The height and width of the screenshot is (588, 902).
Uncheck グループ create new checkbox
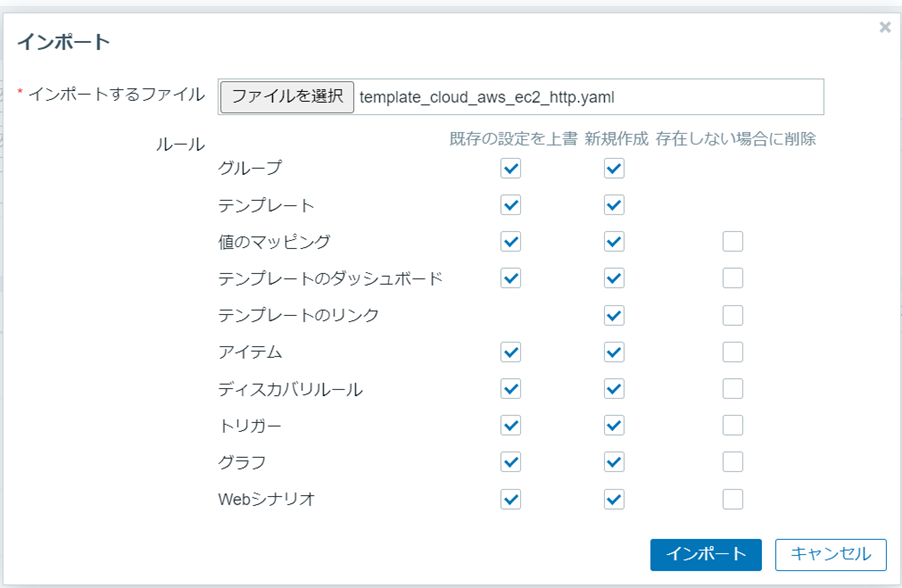[614, 168]
